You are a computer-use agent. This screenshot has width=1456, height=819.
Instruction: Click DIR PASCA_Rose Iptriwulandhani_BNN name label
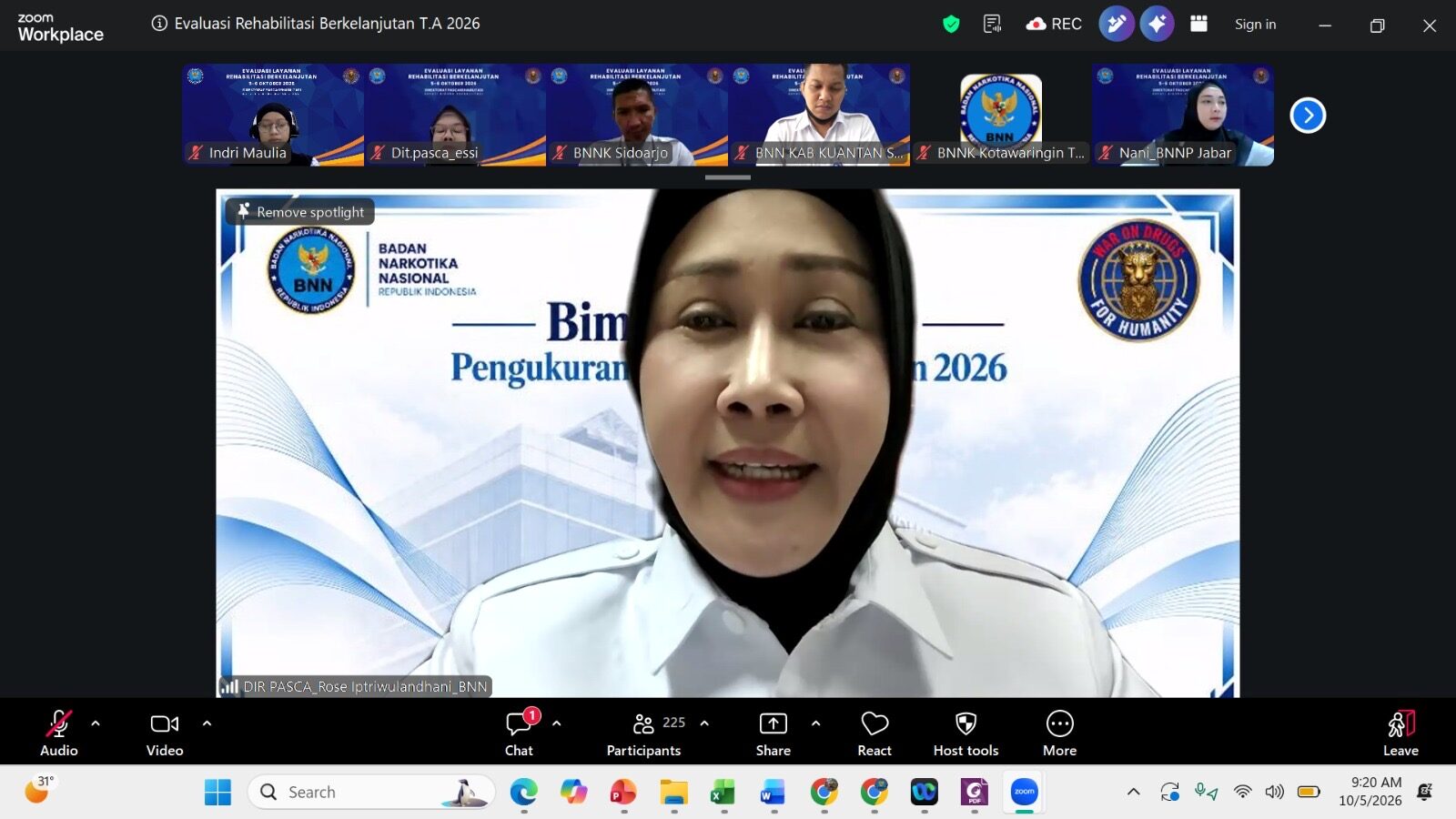click(365, 687)
